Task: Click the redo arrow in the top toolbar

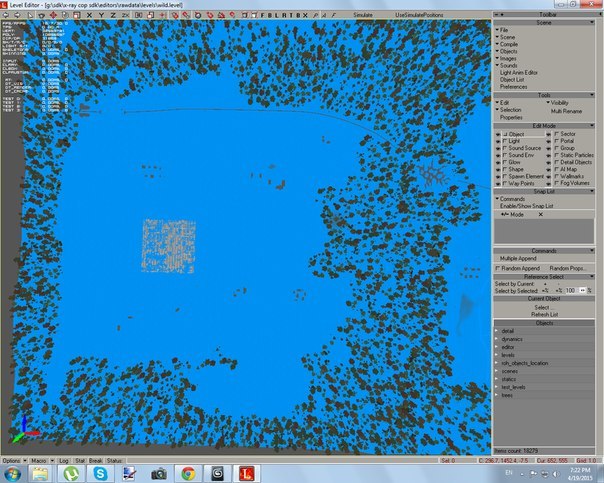Action: coord(17,15)
